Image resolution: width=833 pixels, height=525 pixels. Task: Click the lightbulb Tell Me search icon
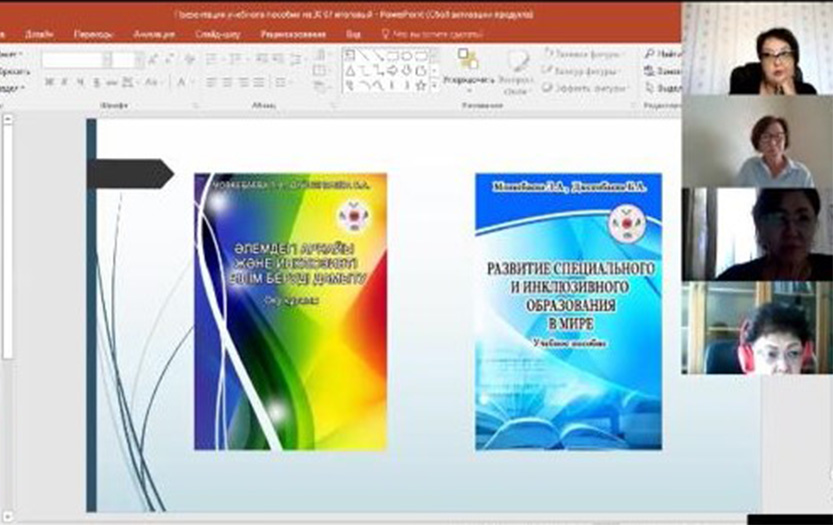click(385, 33)
